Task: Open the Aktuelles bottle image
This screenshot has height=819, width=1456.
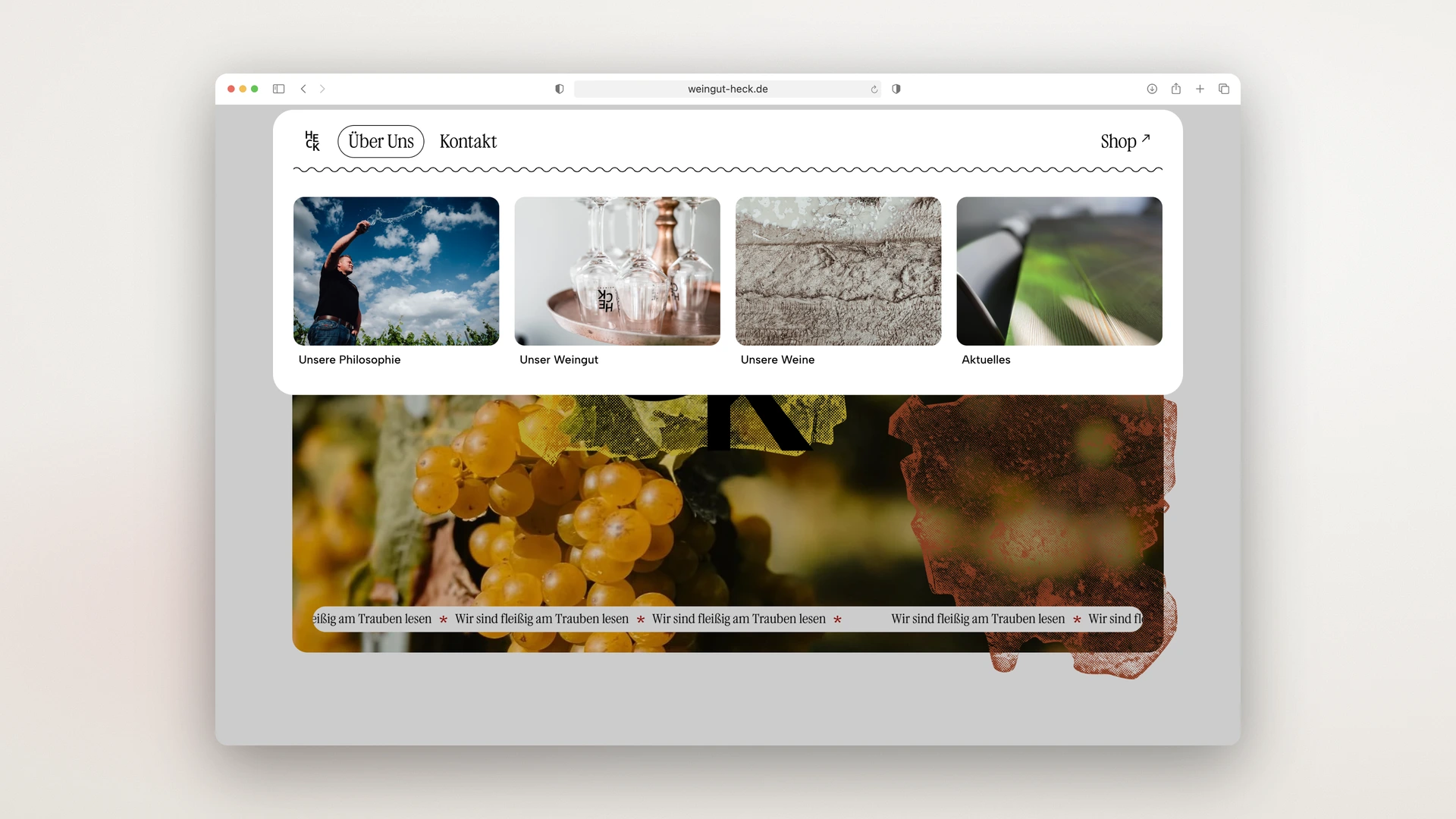Action: pos(1059,271)
